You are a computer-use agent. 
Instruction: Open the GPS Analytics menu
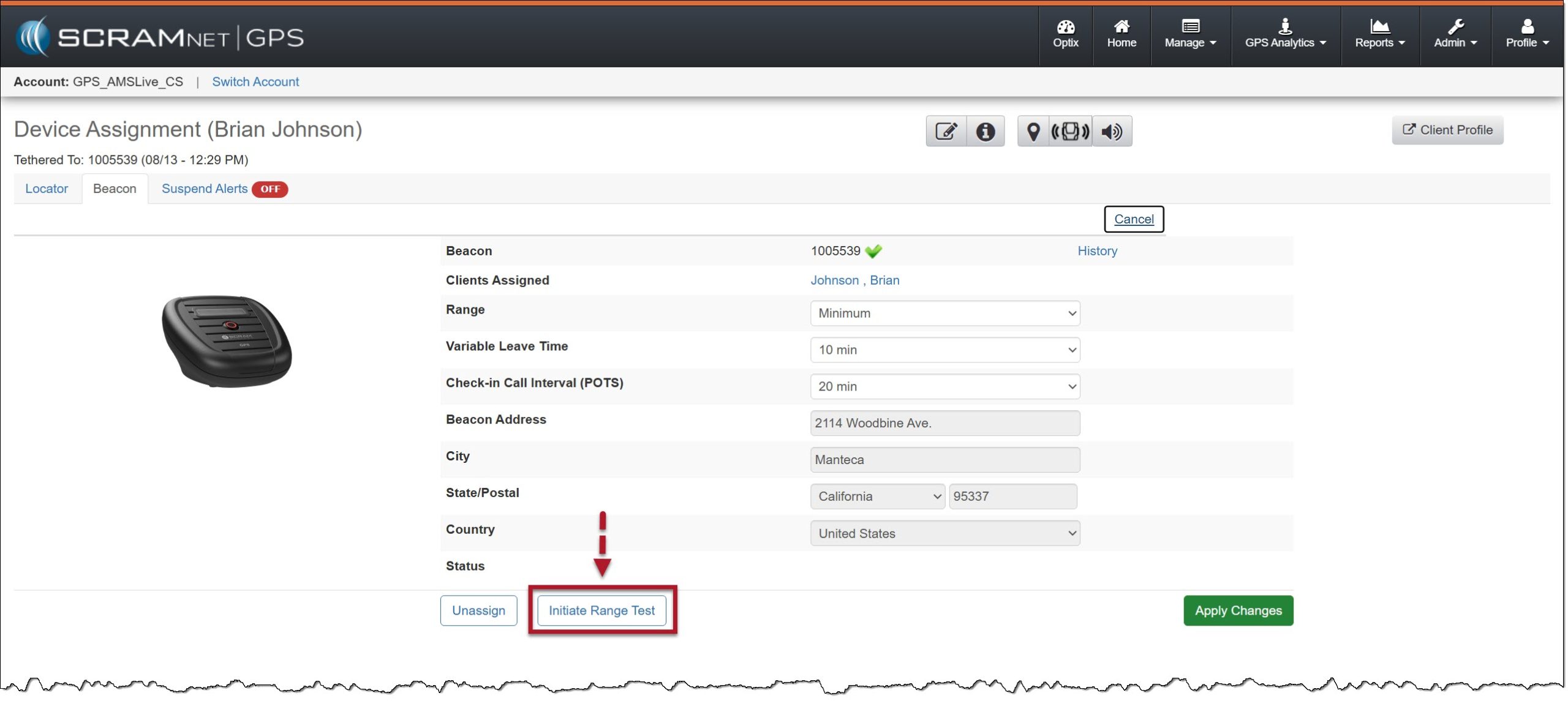point(1285,34)
